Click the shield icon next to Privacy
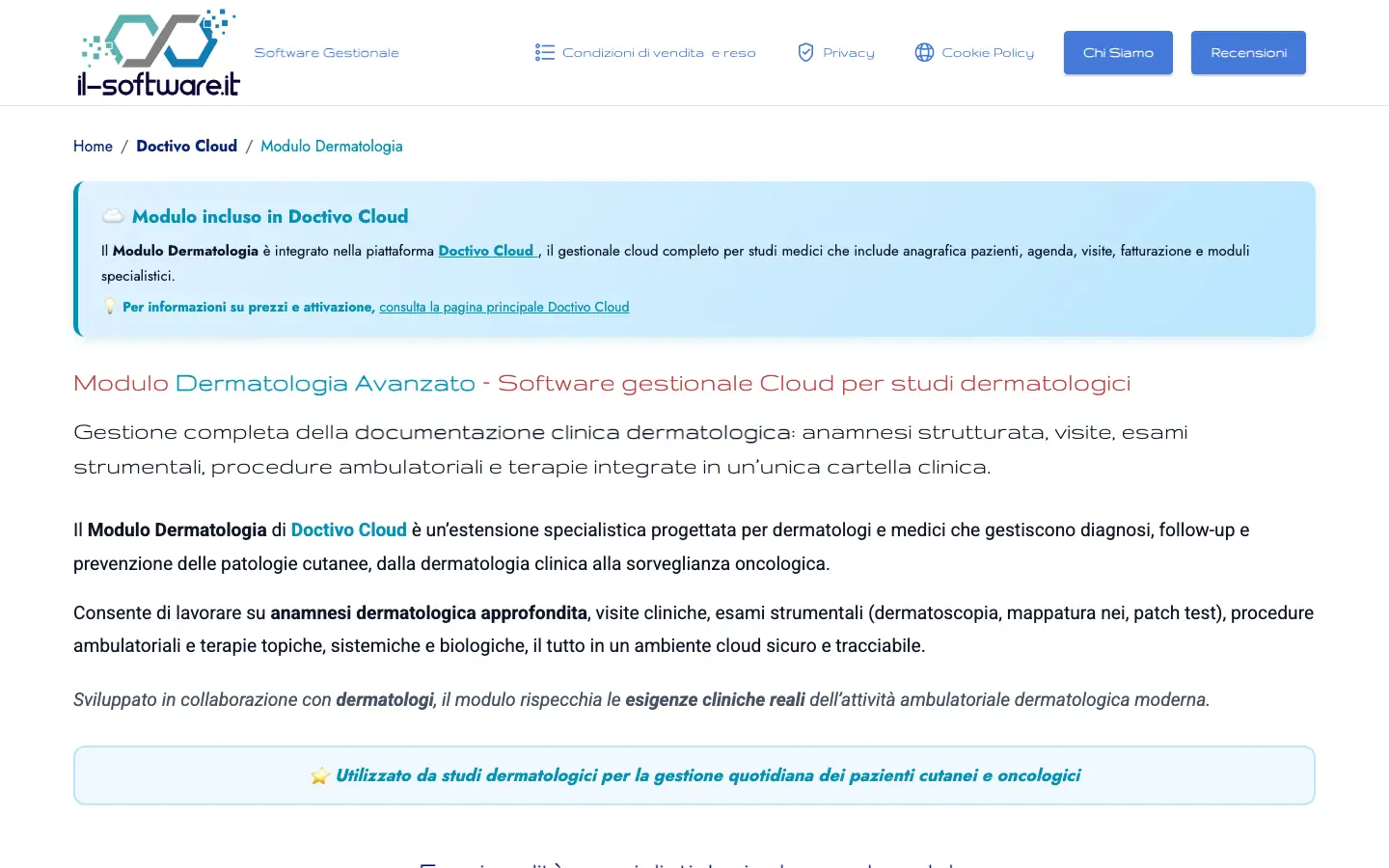The width and height of the screenshot is (1389, 868). [x=806, y=52]
